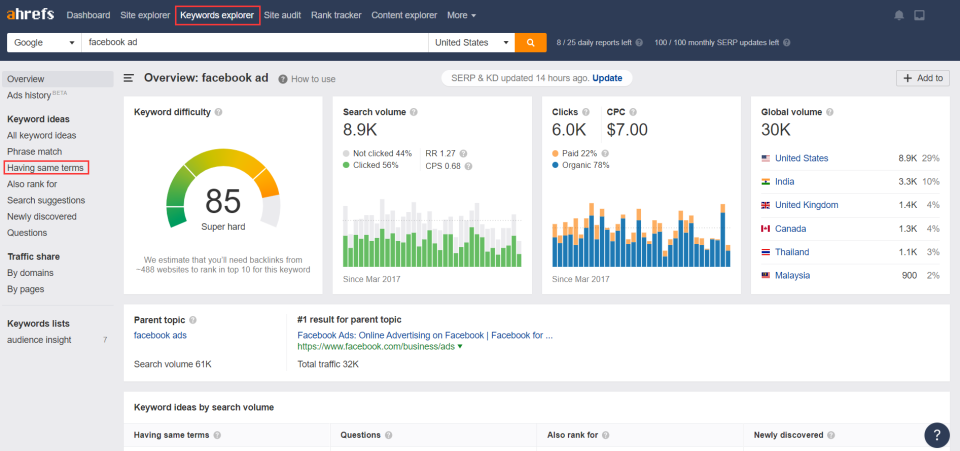
Task: Click the keyword difficulty gauge showing 85
Action: click(x=223, y=190)
